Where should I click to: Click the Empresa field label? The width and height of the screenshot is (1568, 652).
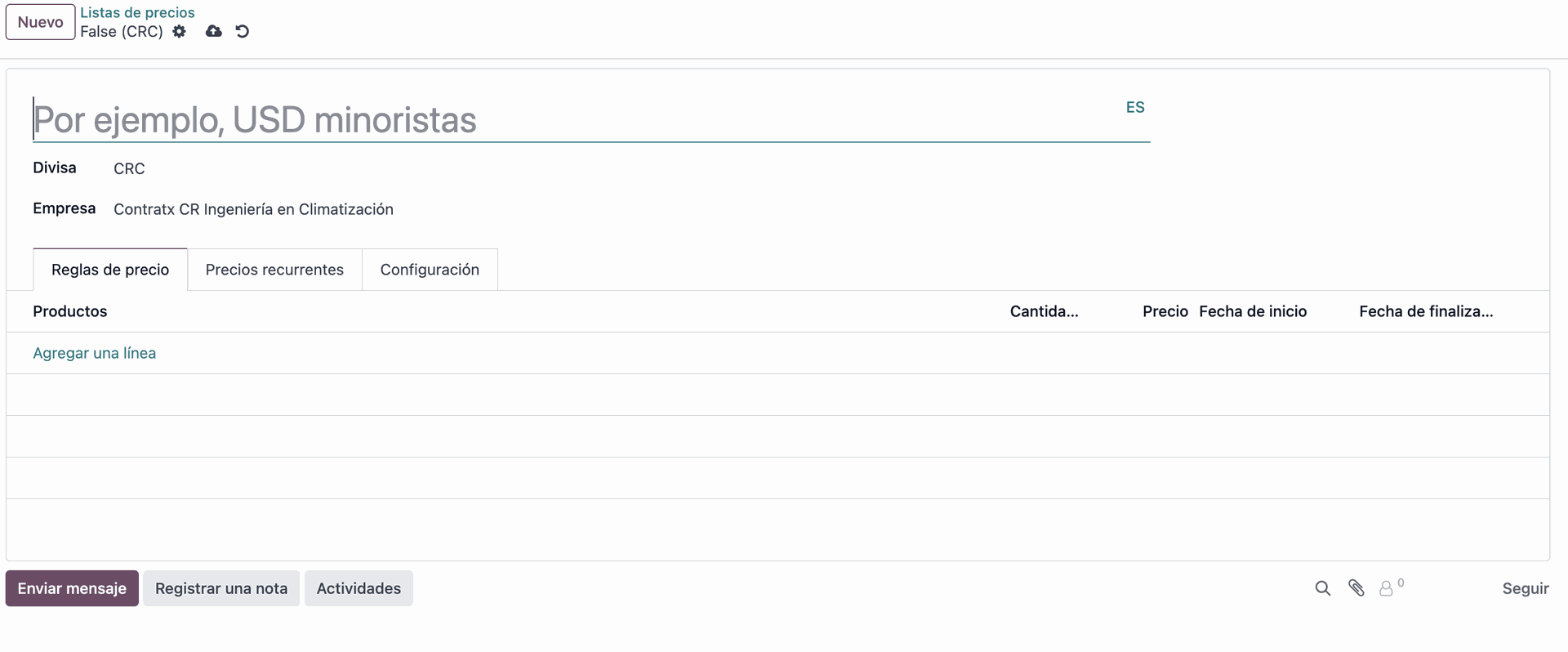(64, 208)
